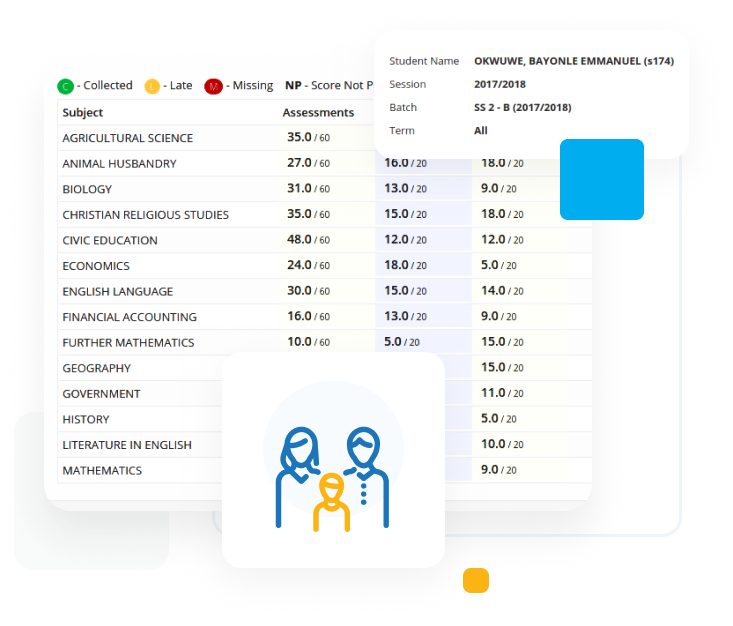Select the ECONOMICS subject row
The image size is (733, 626).
click(x=324, y=266)
